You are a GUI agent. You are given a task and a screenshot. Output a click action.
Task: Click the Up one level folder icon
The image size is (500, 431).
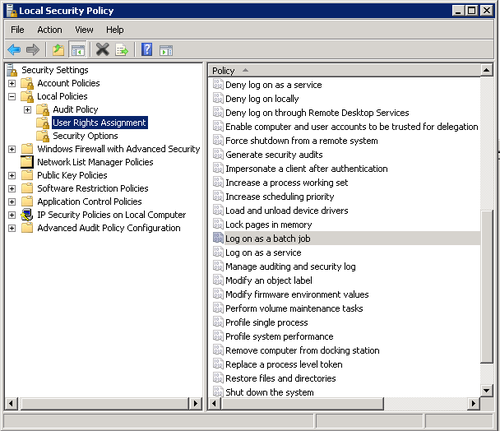58,50
